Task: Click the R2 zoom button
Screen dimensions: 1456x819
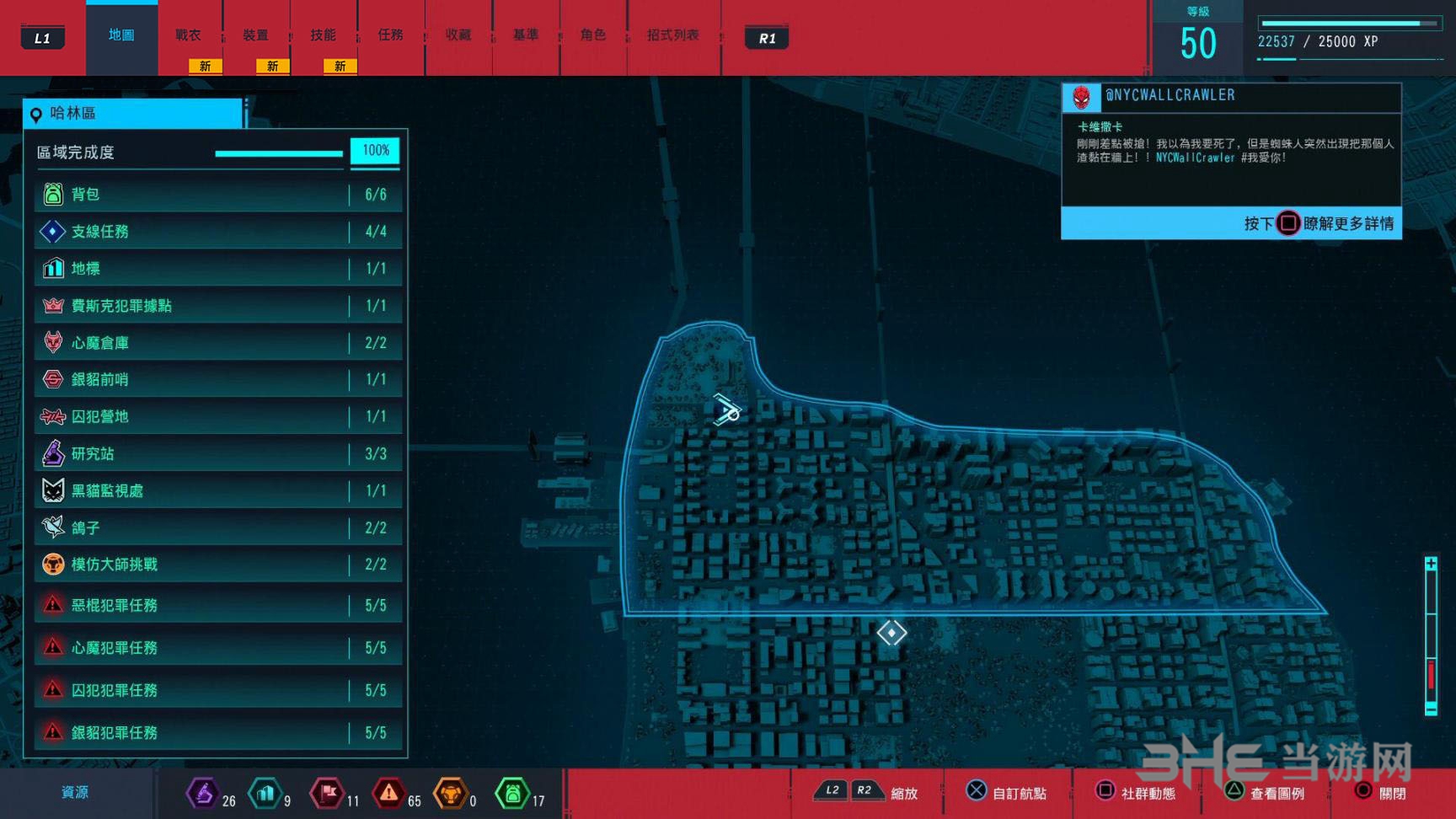Action: [x=864, y=790]
